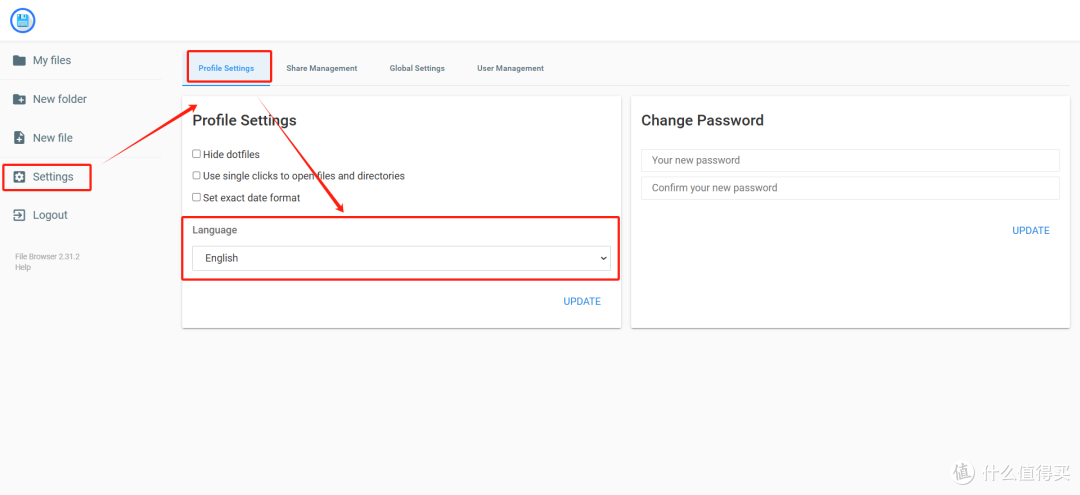Enable the Hide dotfiles checkbox

pos(196,154)
